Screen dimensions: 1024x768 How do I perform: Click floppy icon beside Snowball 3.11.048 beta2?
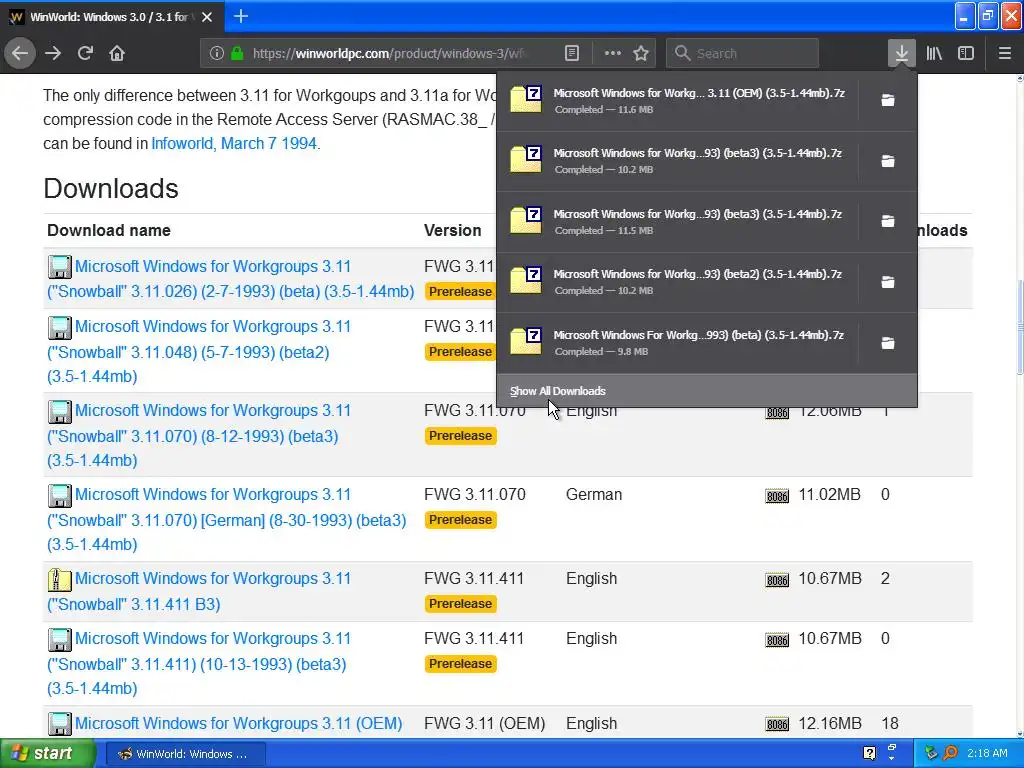[x=59, y=327]
